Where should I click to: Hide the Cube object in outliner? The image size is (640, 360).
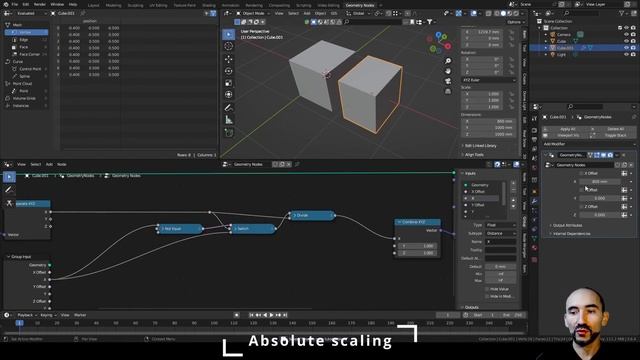click(626, 41)
